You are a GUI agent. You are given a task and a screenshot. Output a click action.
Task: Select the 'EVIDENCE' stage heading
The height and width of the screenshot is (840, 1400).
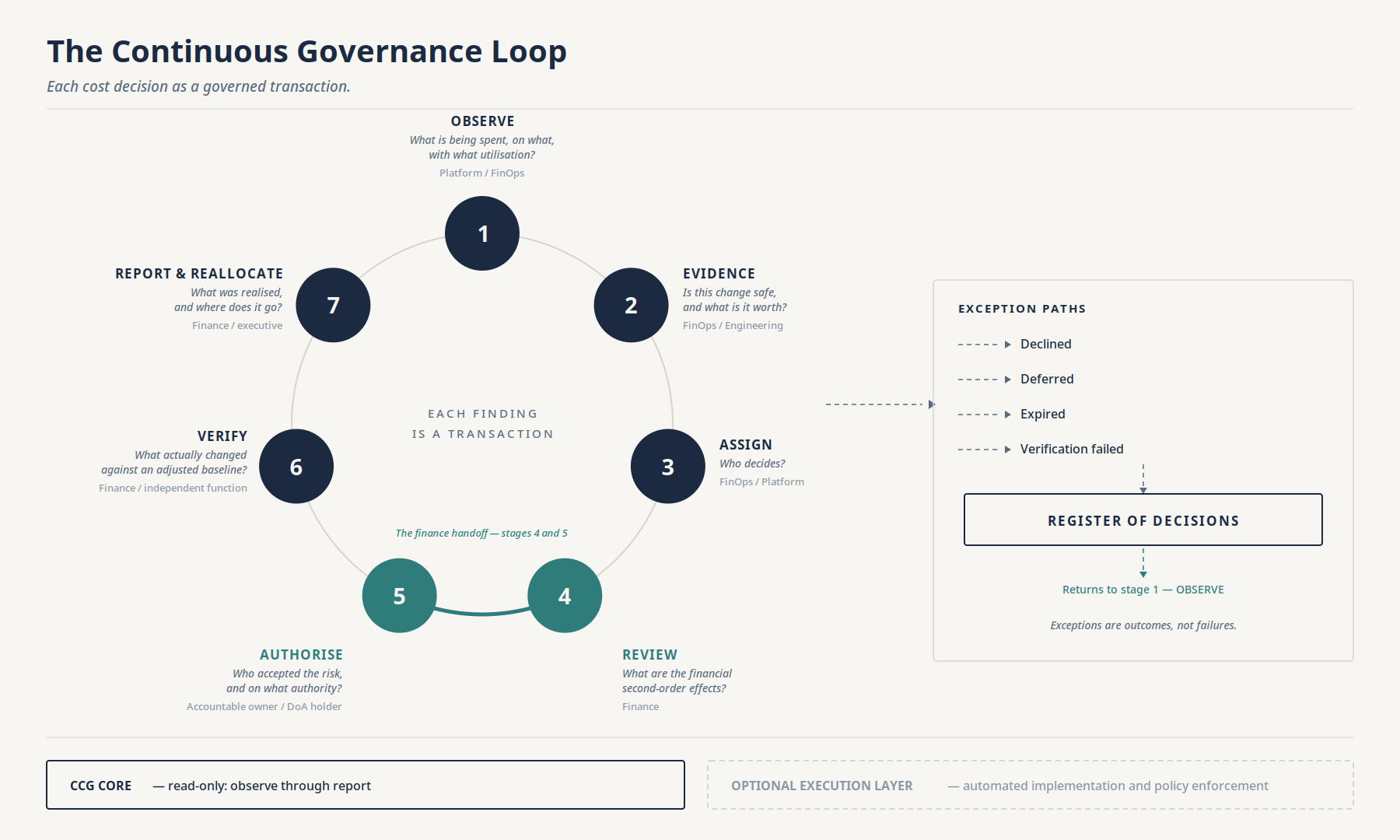point(719,274)
